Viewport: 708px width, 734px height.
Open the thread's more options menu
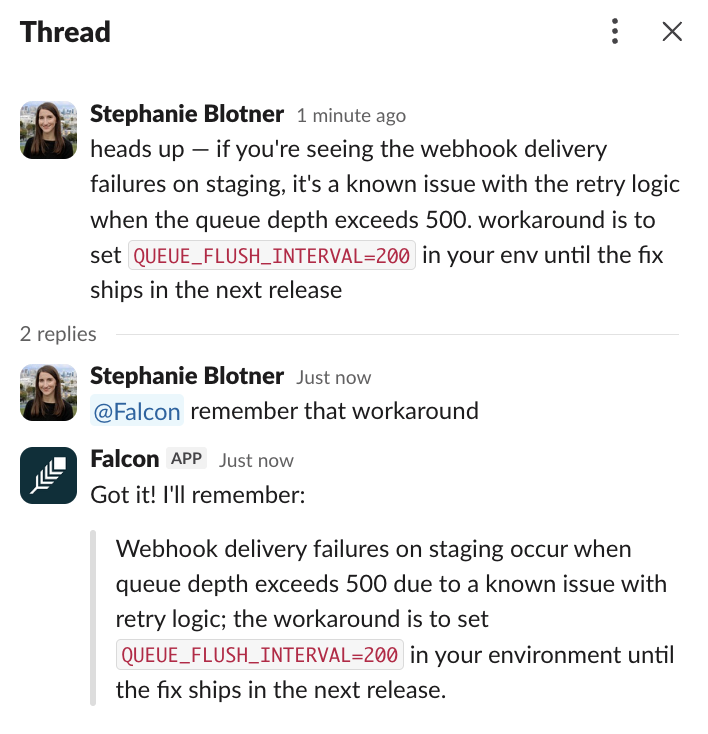coord(615,32)
